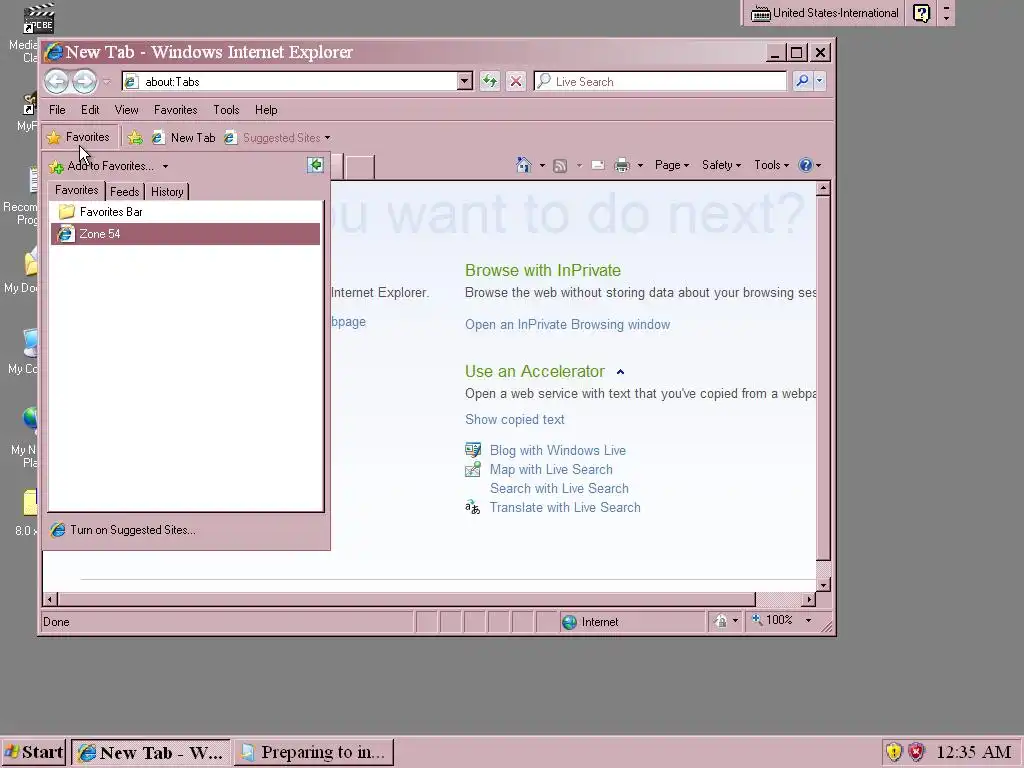Click the Add to Favorites Bar star icon
1024x768 pixels.
(x=135, y=138)
